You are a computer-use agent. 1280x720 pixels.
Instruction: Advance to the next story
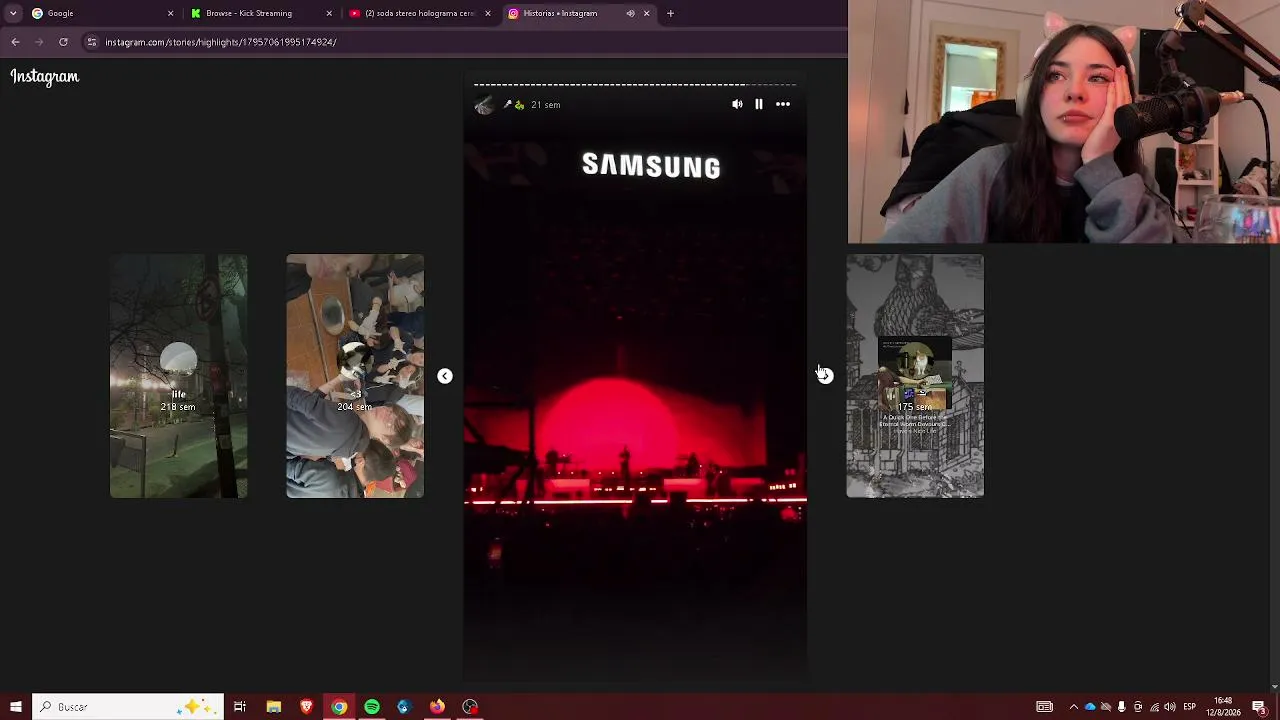pos(825,376)
